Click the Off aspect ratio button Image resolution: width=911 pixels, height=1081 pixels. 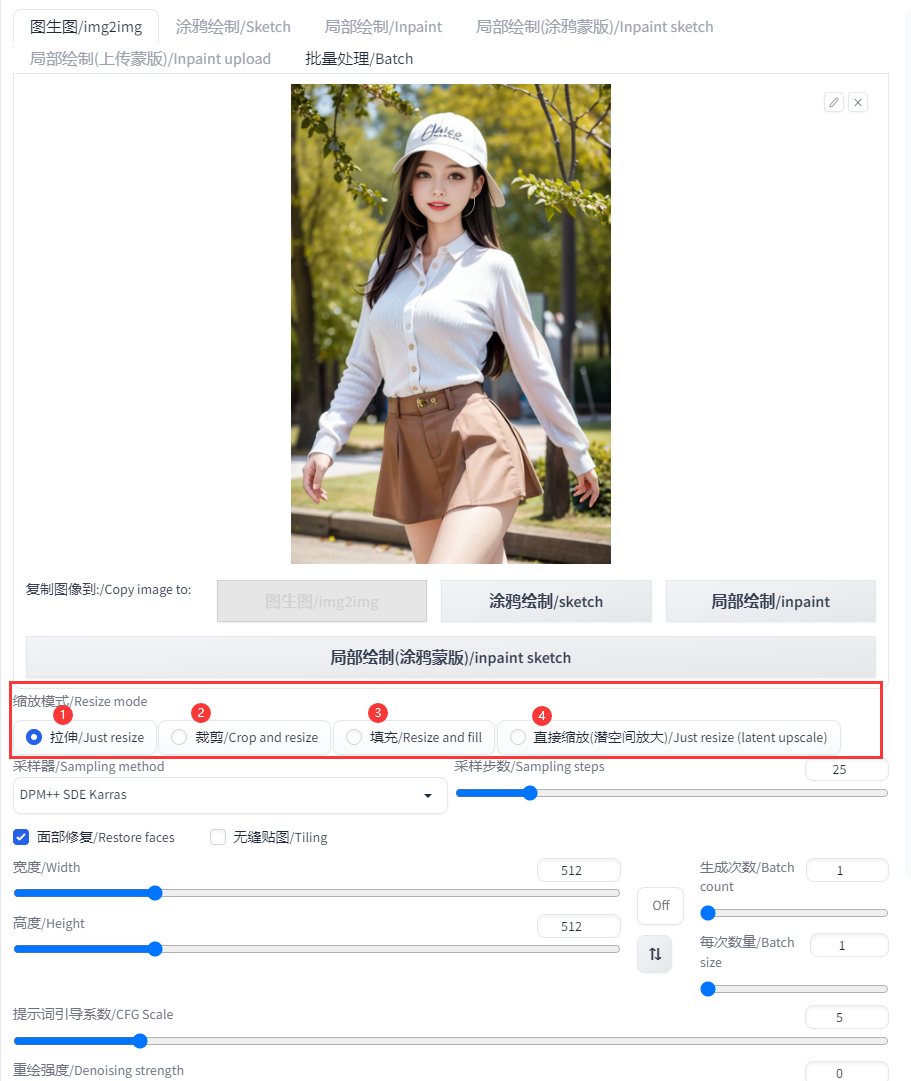tap(661, 905)
